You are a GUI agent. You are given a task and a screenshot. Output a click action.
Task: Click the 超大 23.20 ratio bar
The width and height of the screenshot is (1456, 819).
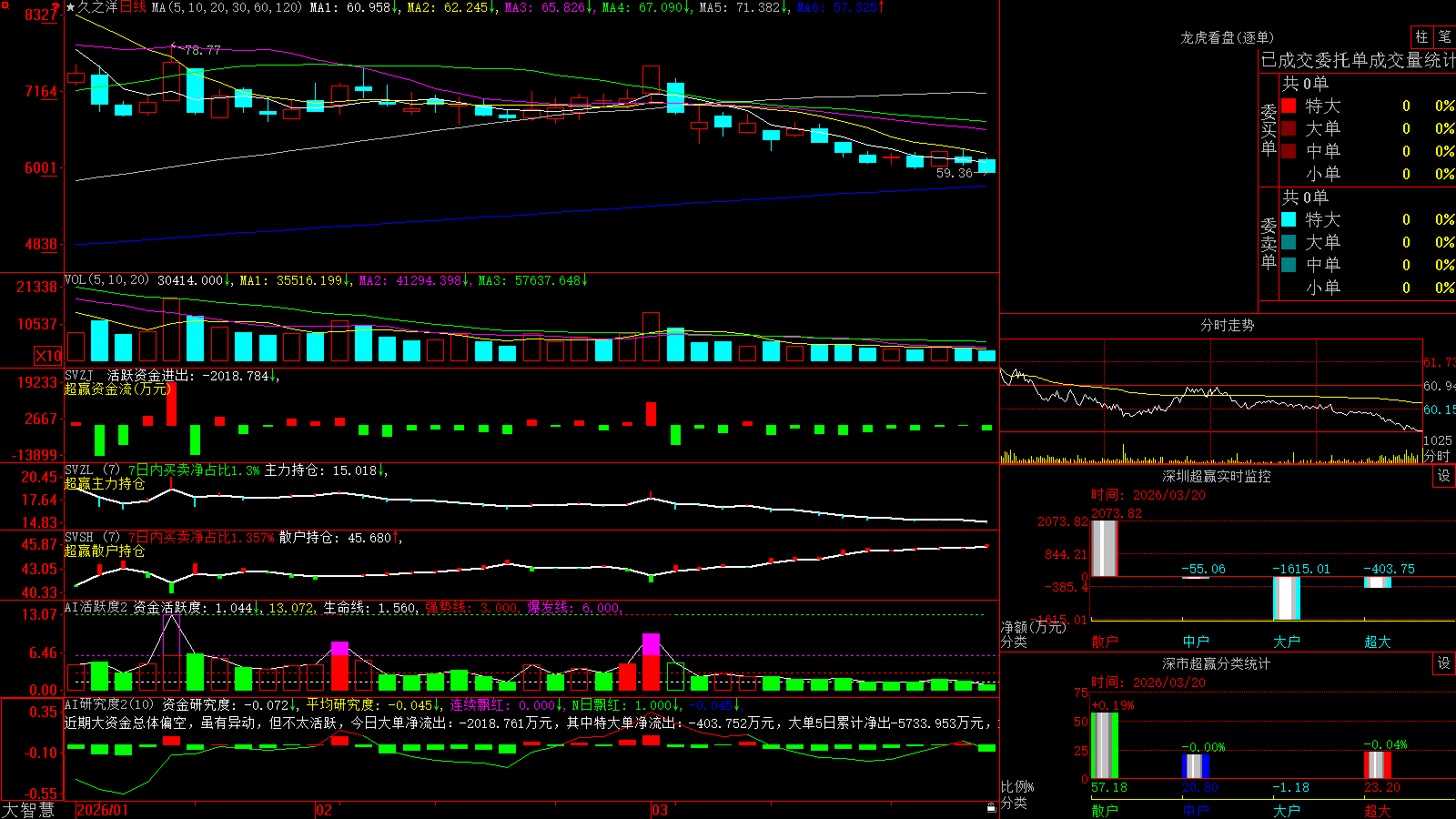pyautogui.click(x=1377, y=765)
